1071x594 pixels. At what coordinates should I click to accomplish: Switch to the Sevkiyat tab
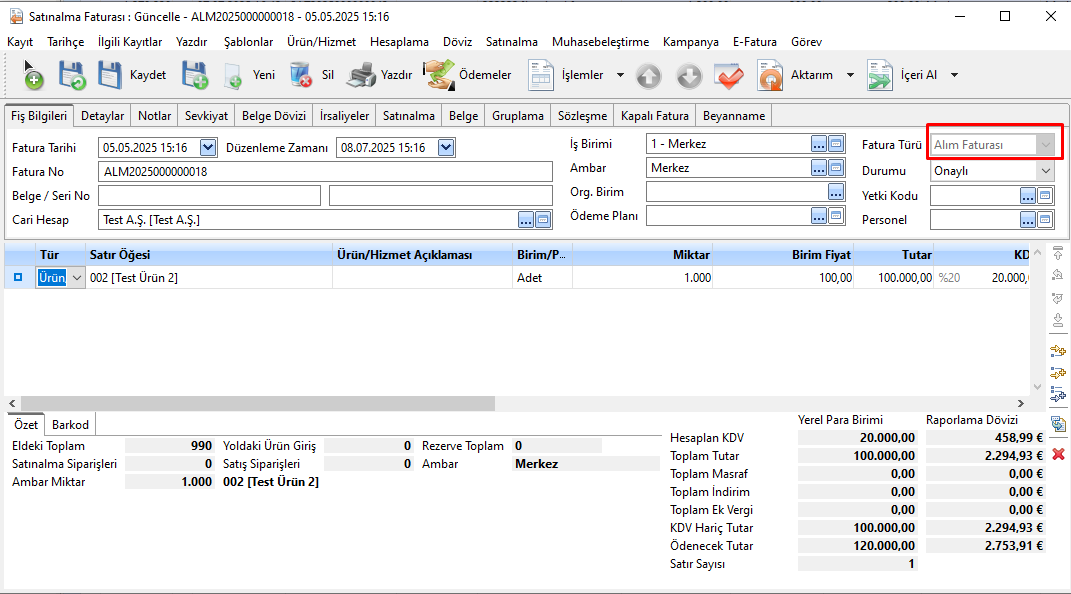coord(206,116)
